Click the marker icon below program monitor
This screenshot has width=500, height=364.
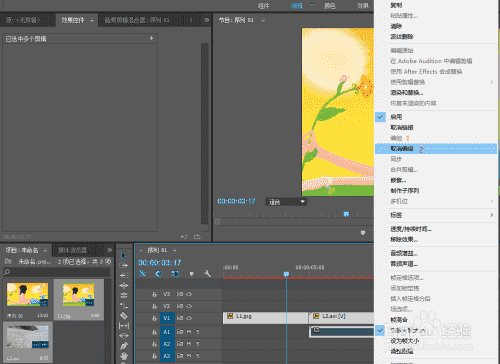point(363,233)
